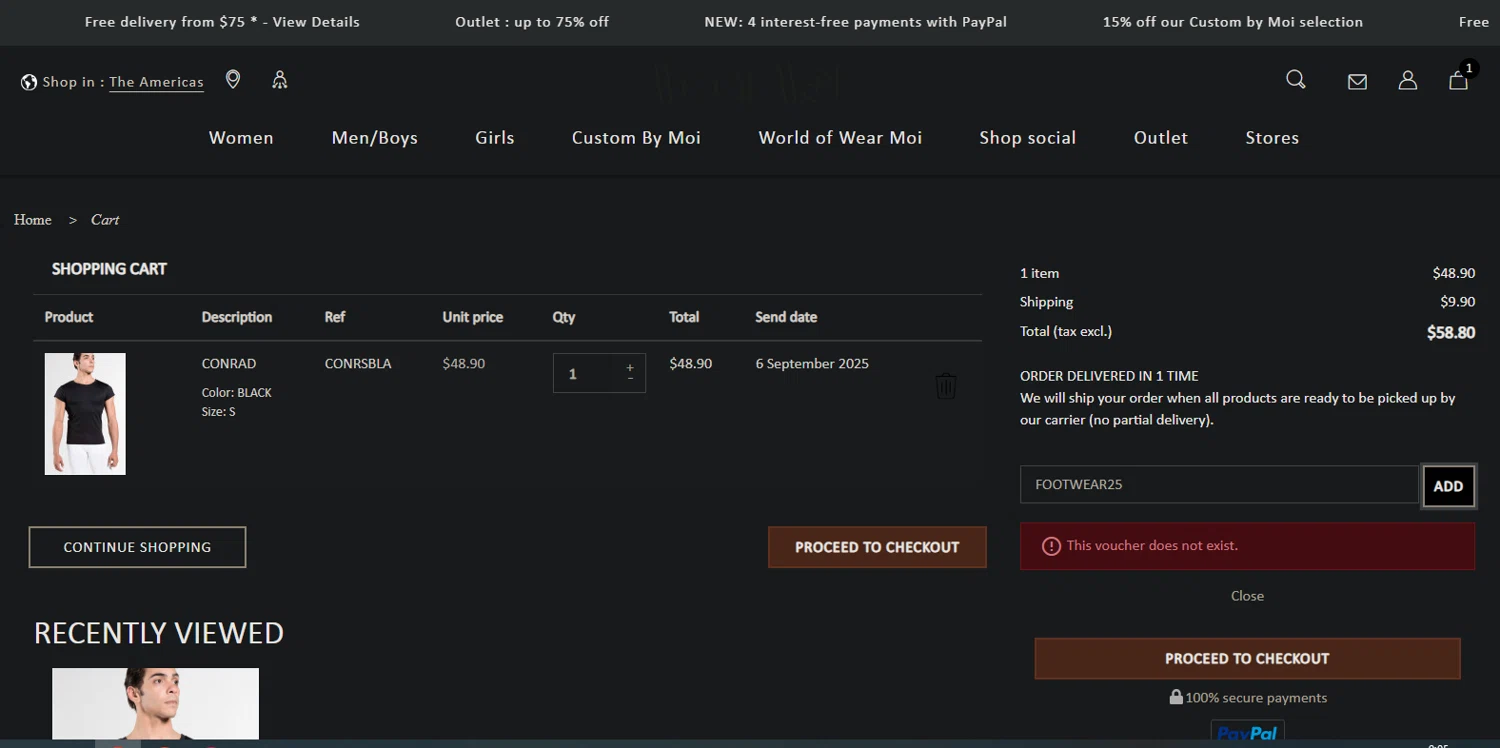
Task: Change region via The Americas link
Action: (x=156, y=82)
